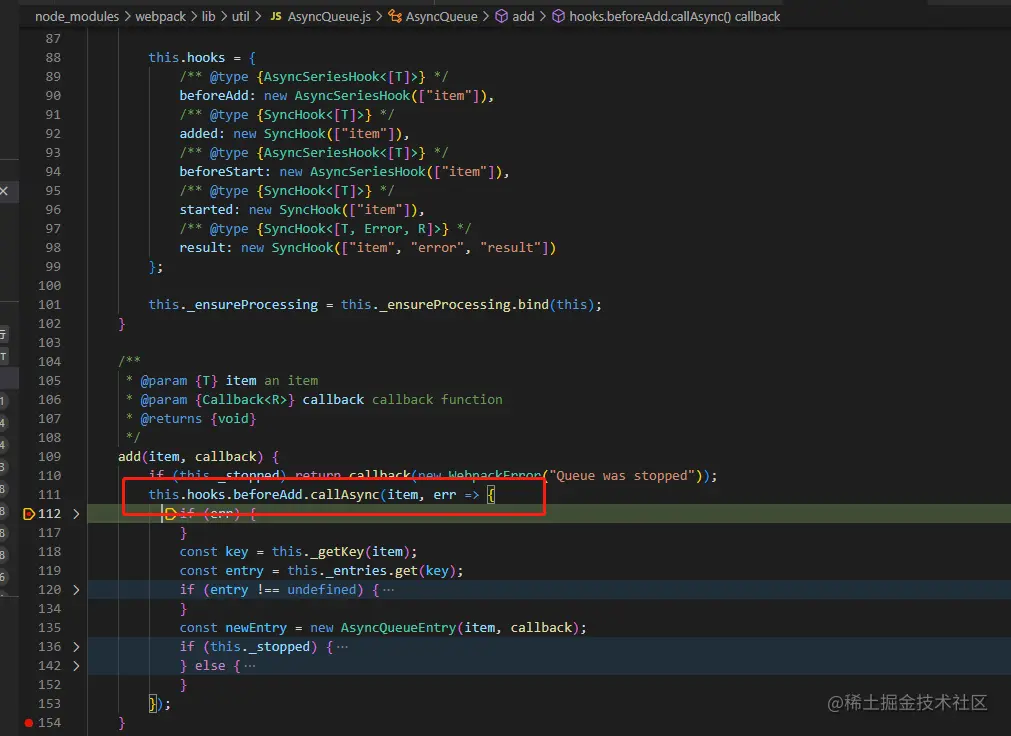Expand folded block at line 136

point(76,646)
